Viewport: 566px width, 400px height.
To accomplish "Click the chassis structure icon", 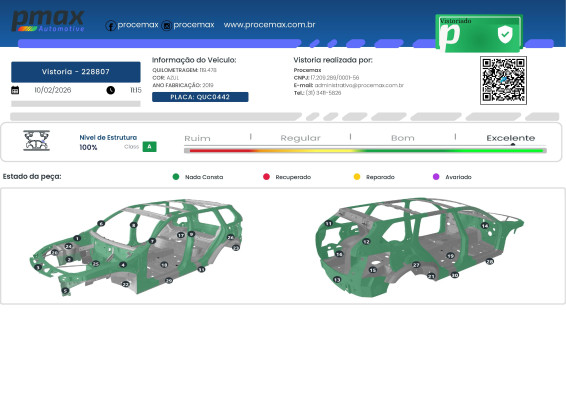I will pyautogui.click(x=36, y=140).
